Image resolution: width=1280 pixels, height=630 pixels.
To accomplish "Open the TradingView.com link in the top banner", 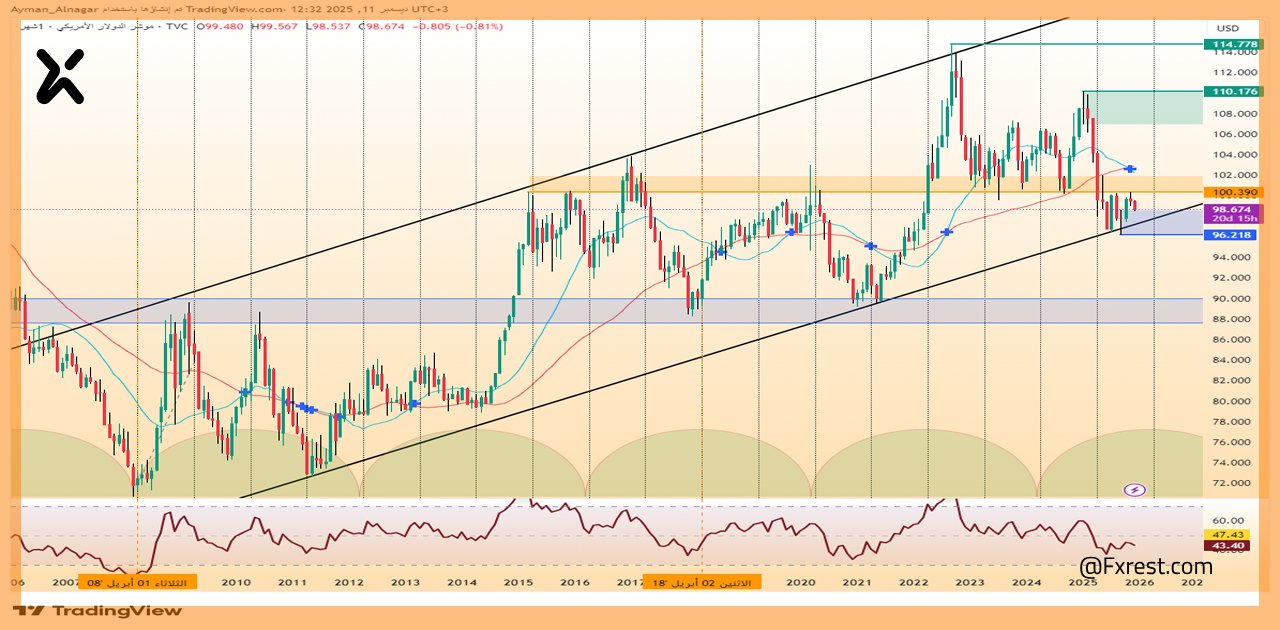I will click(232, 8).
